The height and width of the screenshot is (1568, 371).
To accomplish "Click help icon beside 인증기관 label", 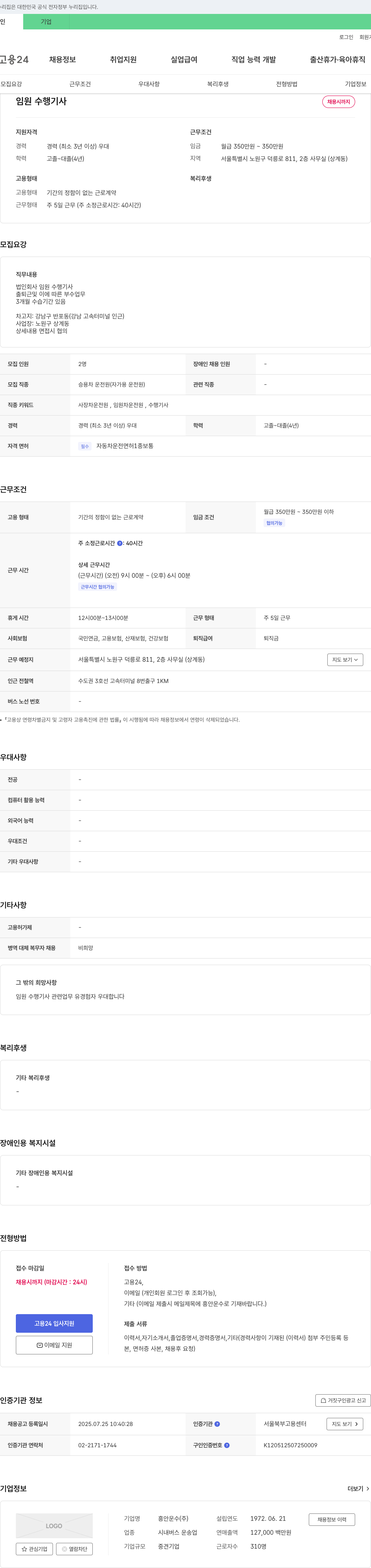I will (217, 1424).
